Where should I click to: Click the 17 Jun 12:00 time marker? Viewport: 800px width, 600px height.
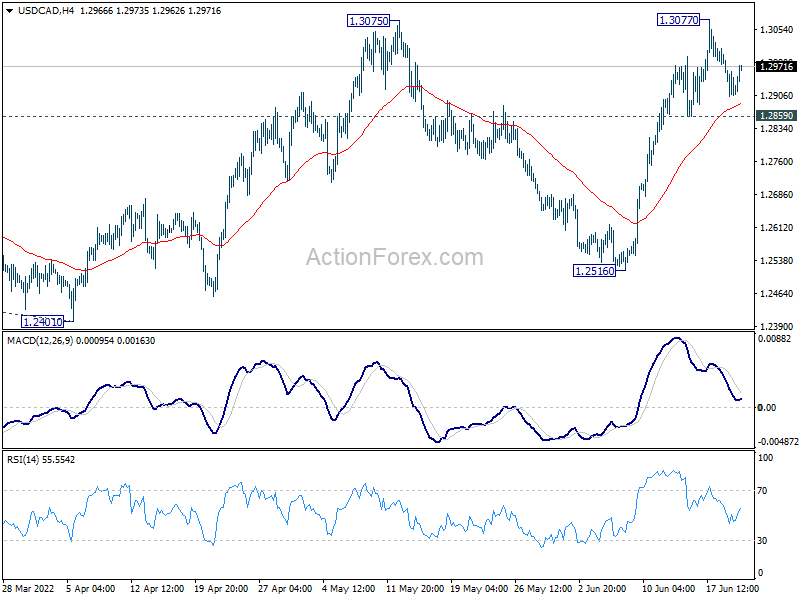732,588
